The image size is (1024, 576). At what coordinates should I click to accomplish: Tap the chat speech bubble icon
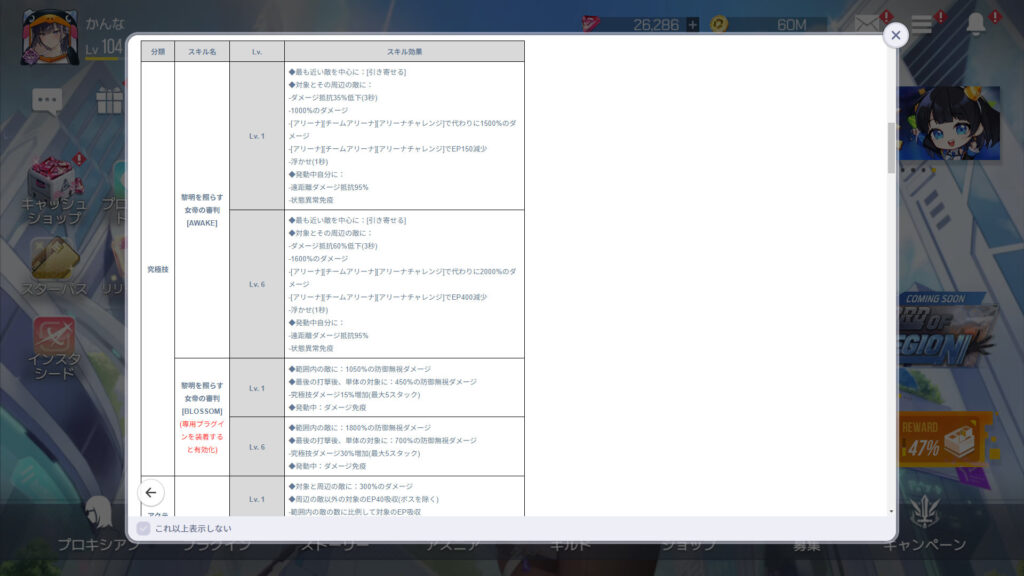(46, 99)
